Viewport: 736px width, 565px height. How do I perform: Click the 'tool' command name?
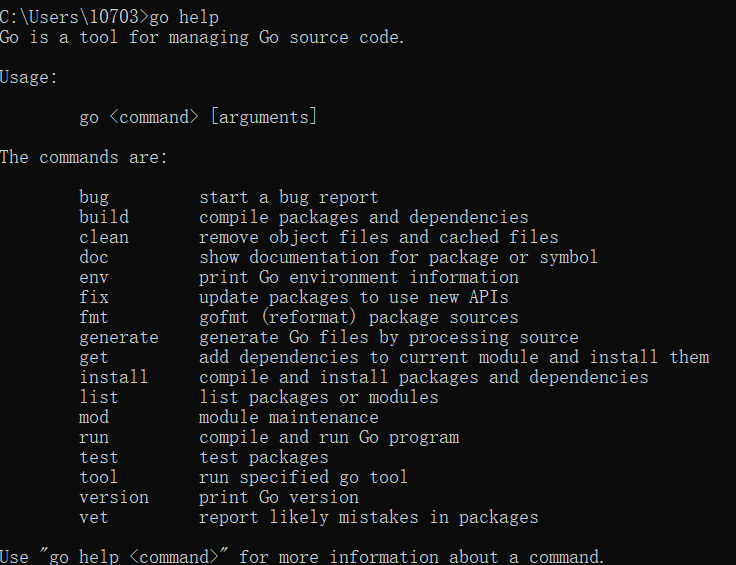(99, 477)
